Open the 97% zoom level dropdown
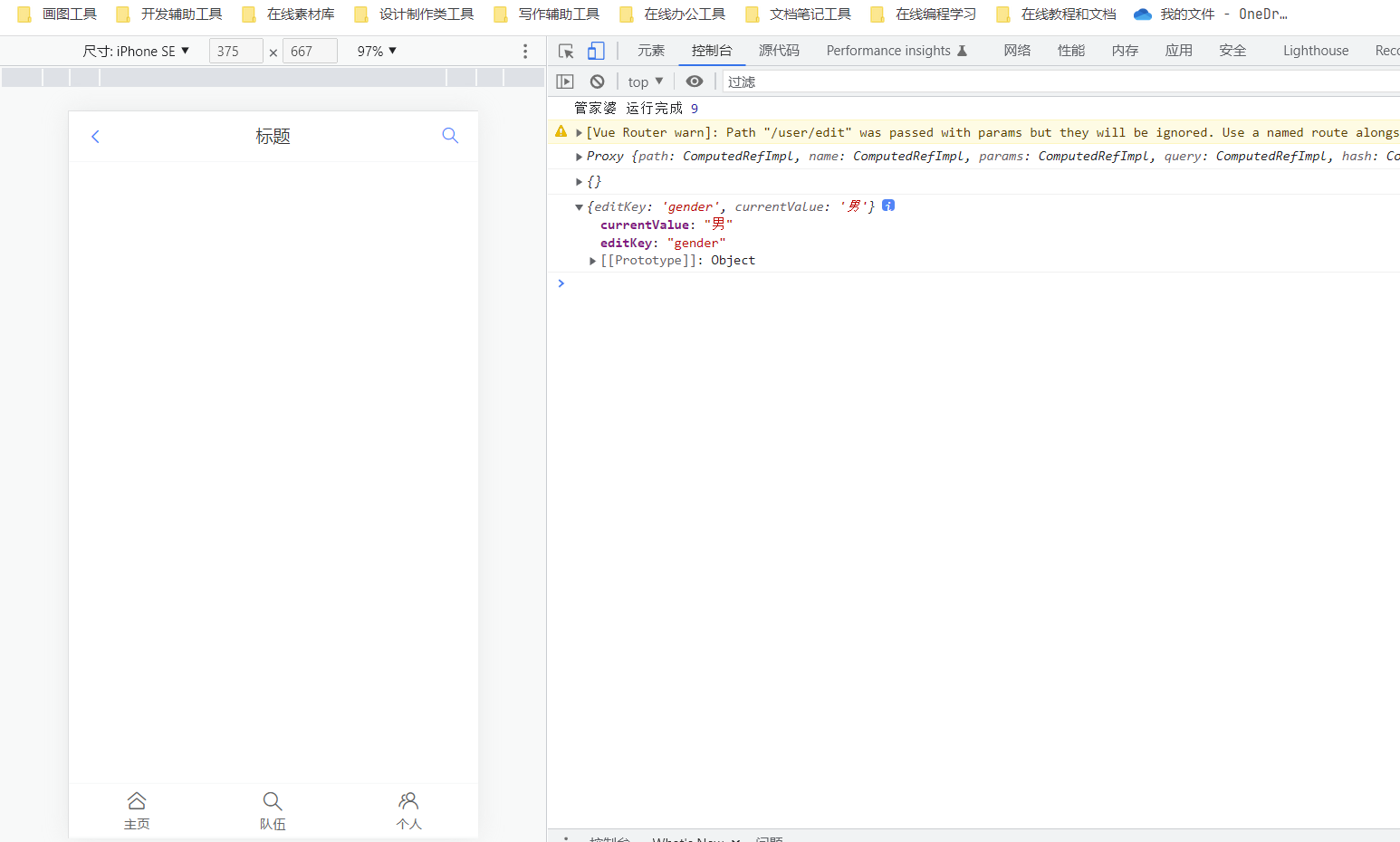1400x842 pixels. tap(377, 52)
